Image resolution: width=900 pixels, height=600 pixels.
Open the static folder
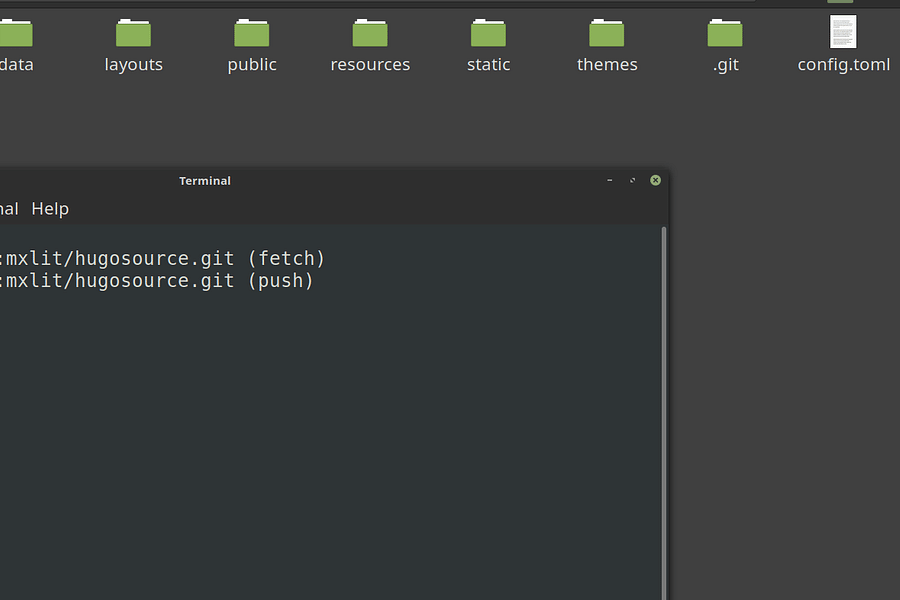[488, 35]
